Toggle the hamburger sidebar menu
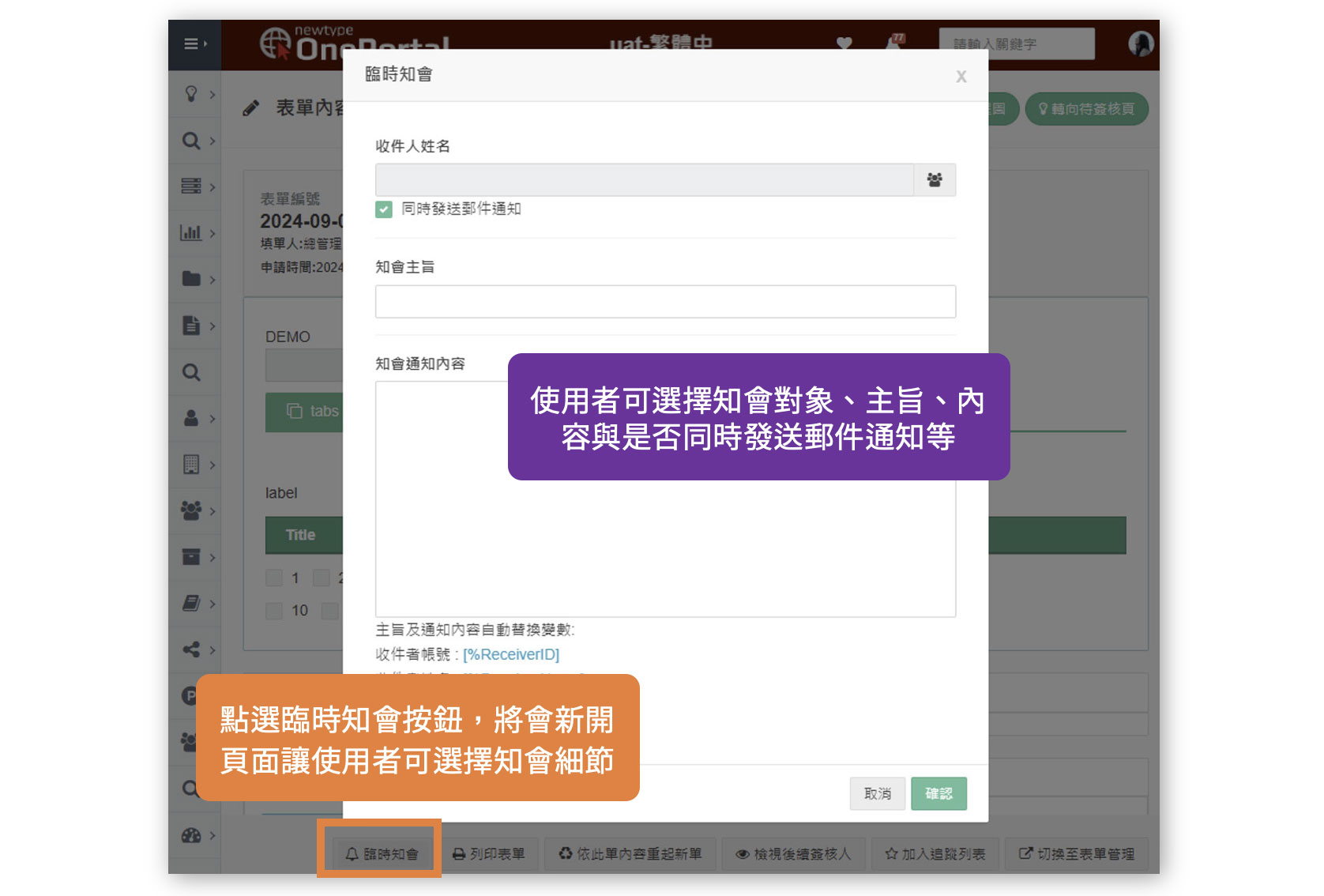Image resolution: width=1324 pixels, height=896 pixels. tap(194, 44)
